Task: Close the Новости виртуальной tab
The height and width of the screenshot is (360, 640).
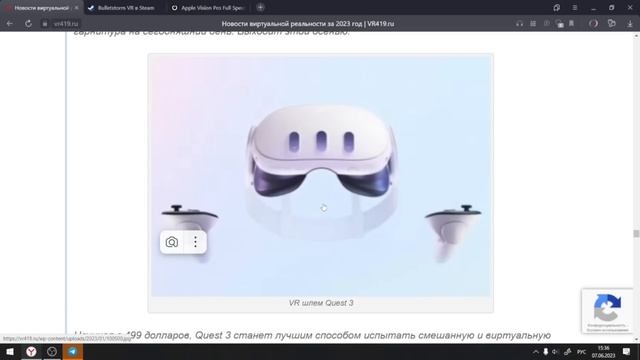Action: [x=77, y=8]
